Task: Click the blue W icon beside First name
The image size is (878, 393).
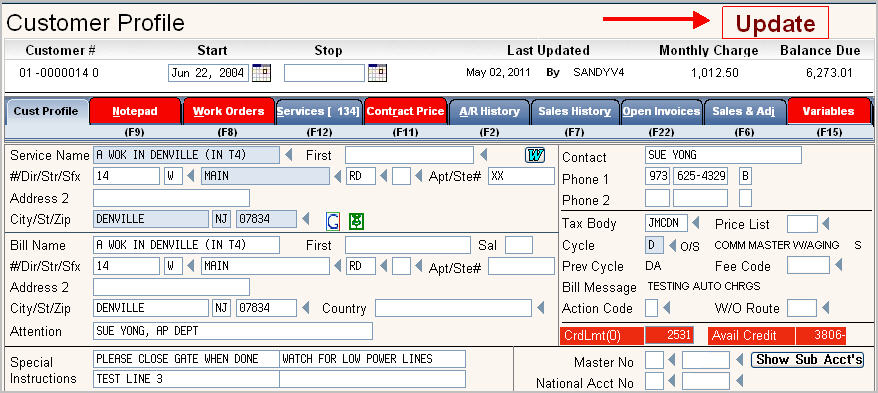Action: coord(535,155)
